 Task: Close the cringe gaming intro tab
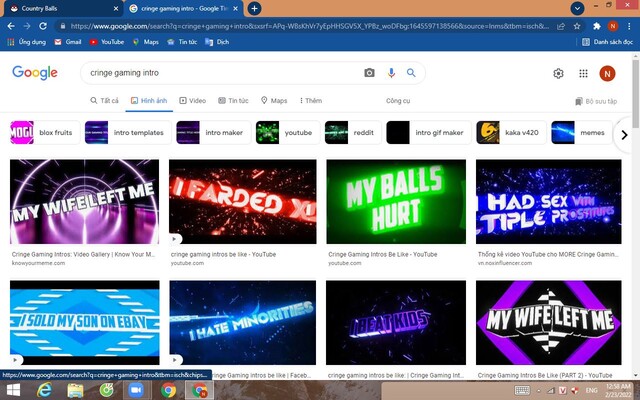[x=236, y=9]
